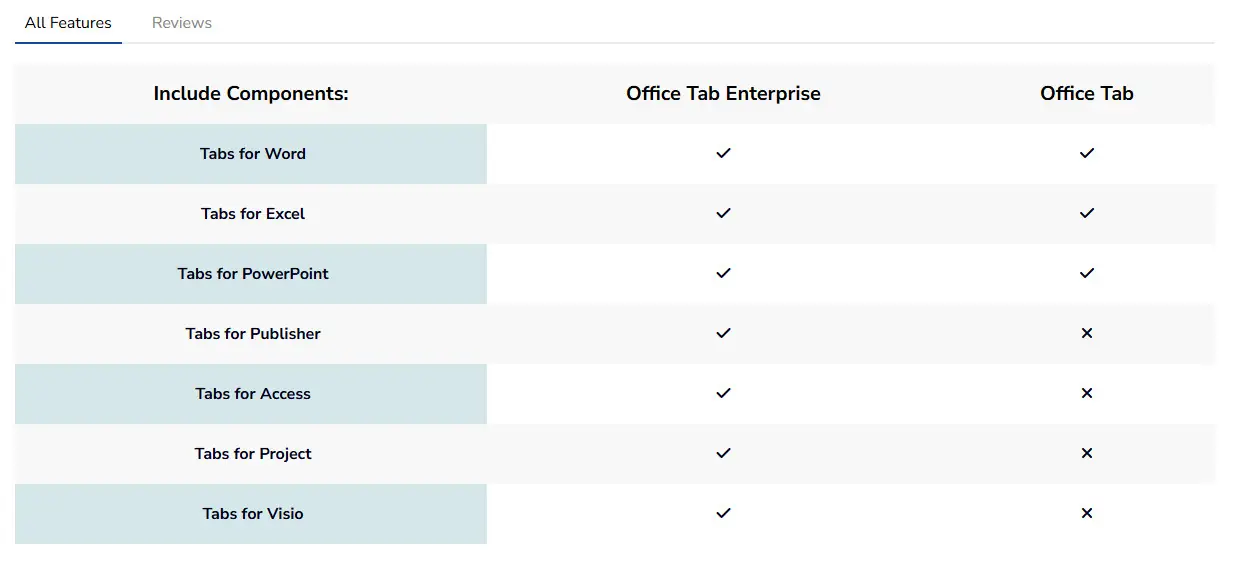Click Enterprise checkmark for Tabs for Visio
Viewport: 1246px width, 576px height.
click(x=724, y=514)
